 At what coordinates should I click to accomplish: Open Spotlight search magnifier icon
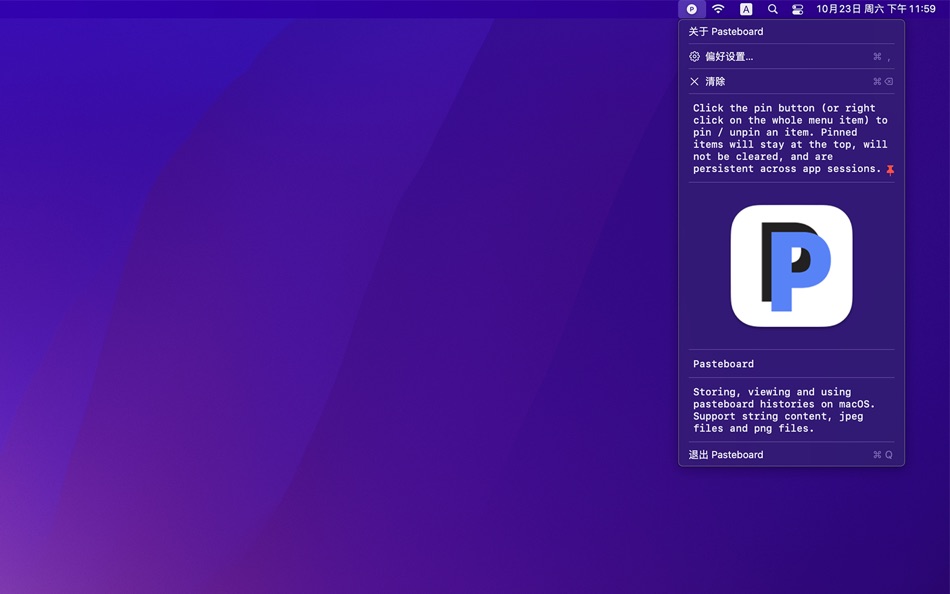click(772, 9)
